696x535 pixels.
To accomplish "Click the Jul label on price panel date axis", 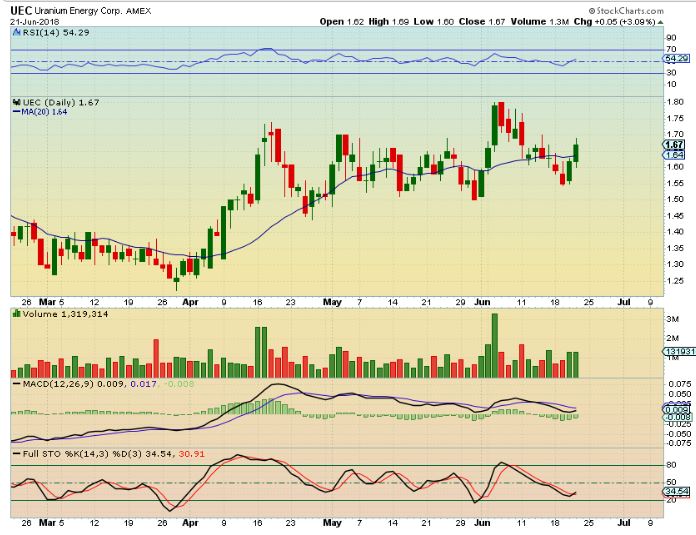I will [x=624, y=302].
